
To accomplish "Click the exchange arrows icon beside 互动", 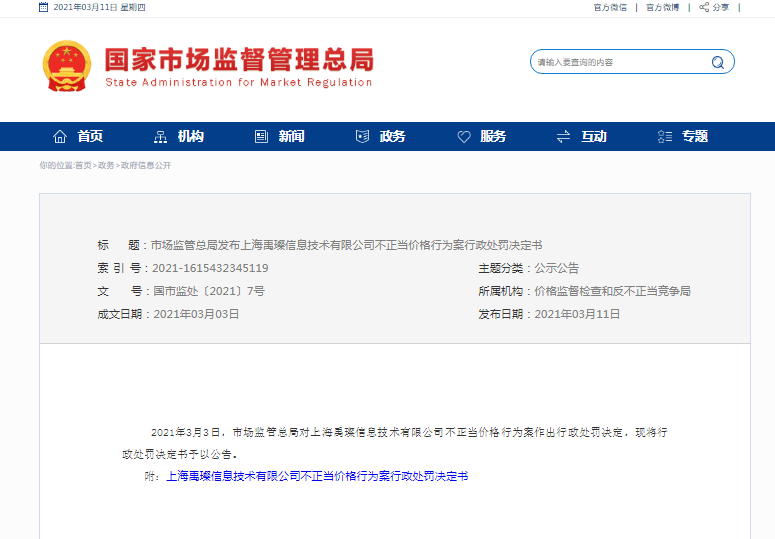I will pyautogui.click(x=563, y=137).
